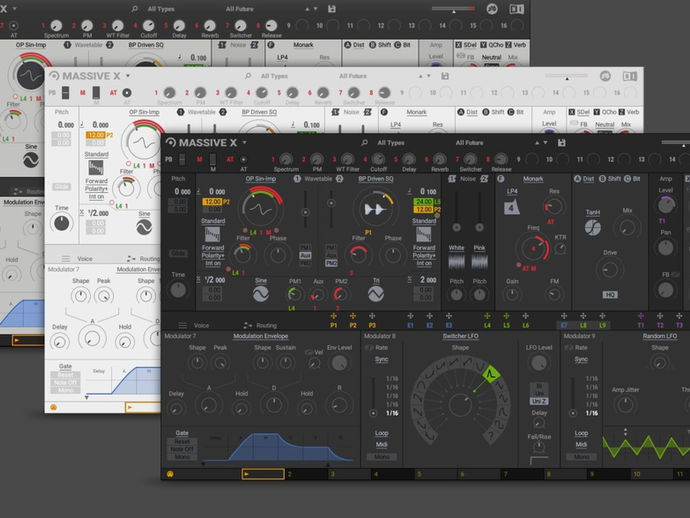The width and height of the screenshot is (690, 518).
Task: Click Noise source 2 icon in dark window
Action: (x=484, y=179)
